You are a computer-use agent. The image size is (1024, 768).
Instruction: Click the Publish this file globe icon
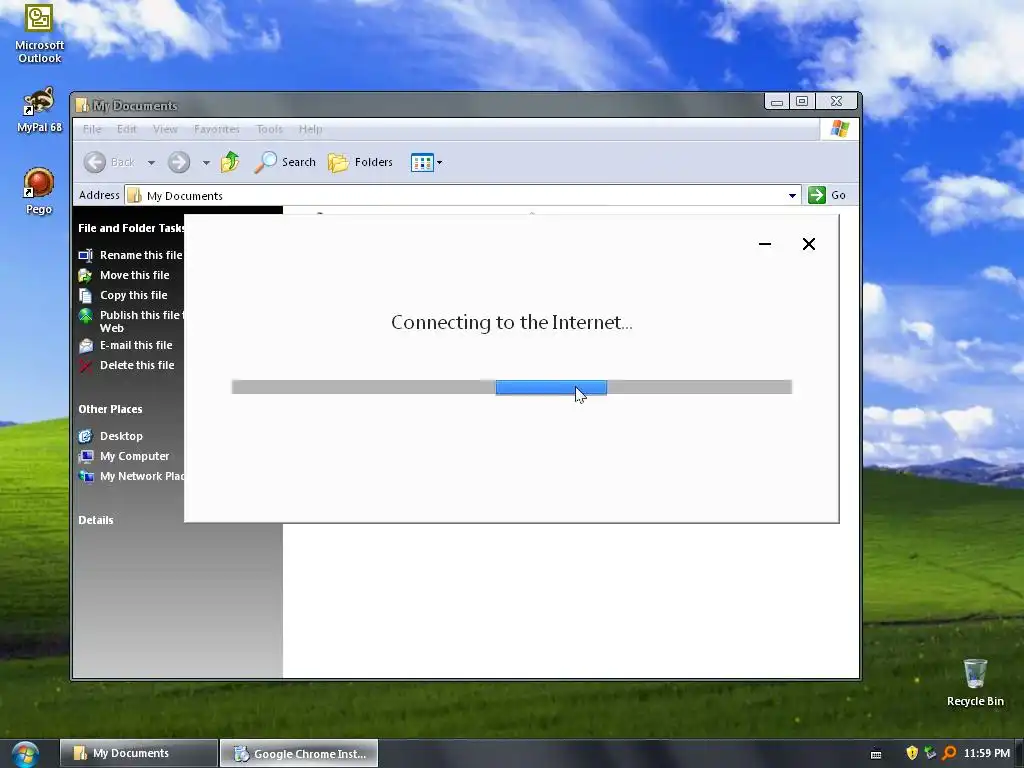(x=86, y=316)
